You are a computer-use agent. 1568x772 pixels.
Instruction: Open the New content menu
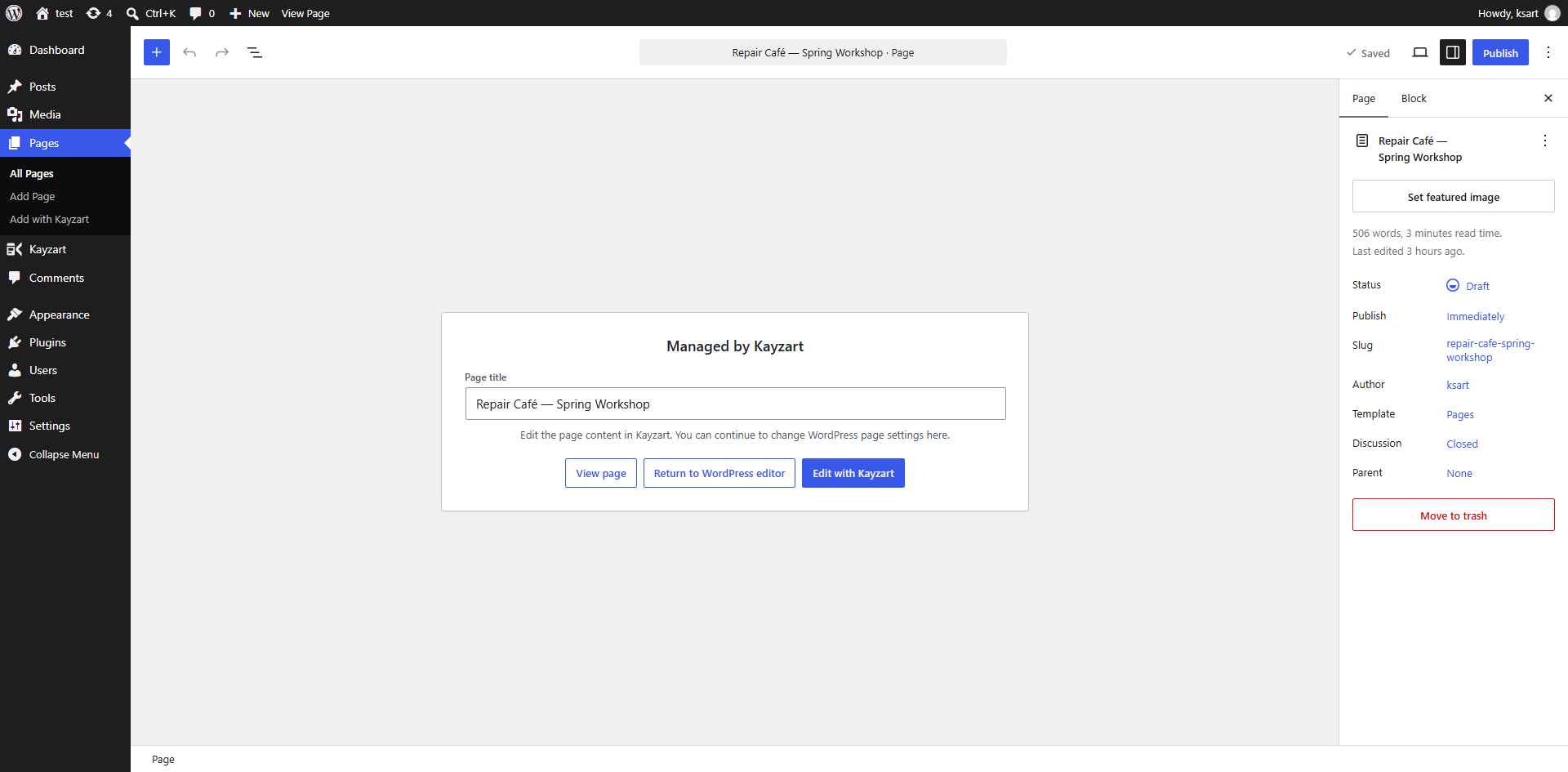(249, 13)
